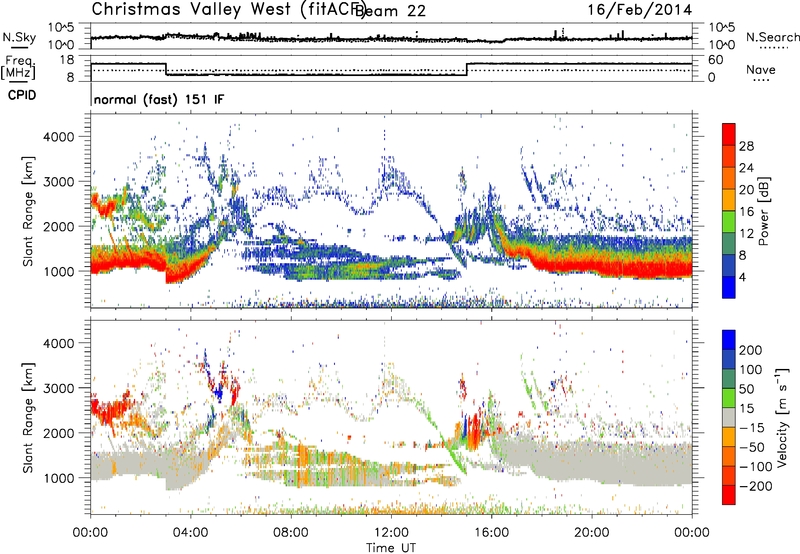Click the '-200' label on Velocity color bar
This screenshot has width=800, height=554.
pyautogui.click(x=756, y=486)
